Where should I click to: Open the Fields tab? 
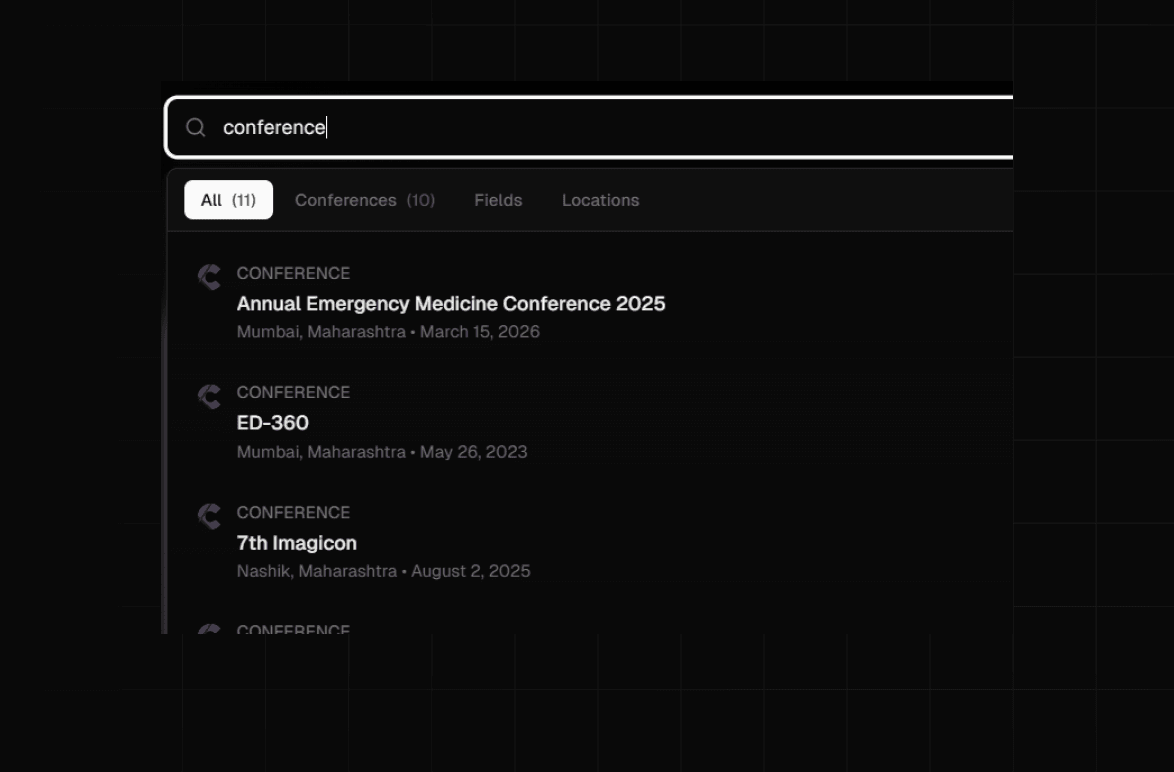tap(498, 200)
